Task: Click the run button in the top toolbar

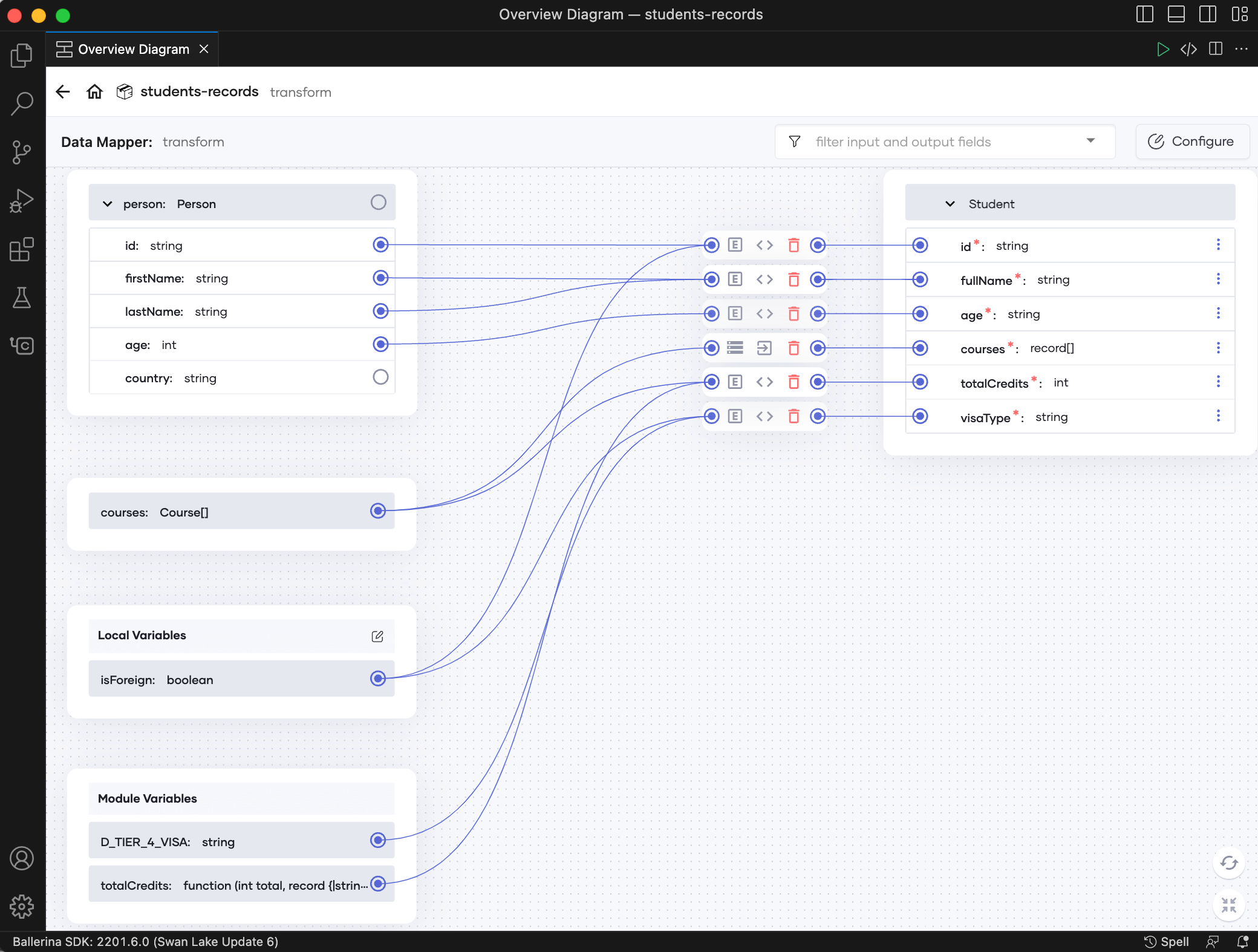Action: coord(1162,48)
